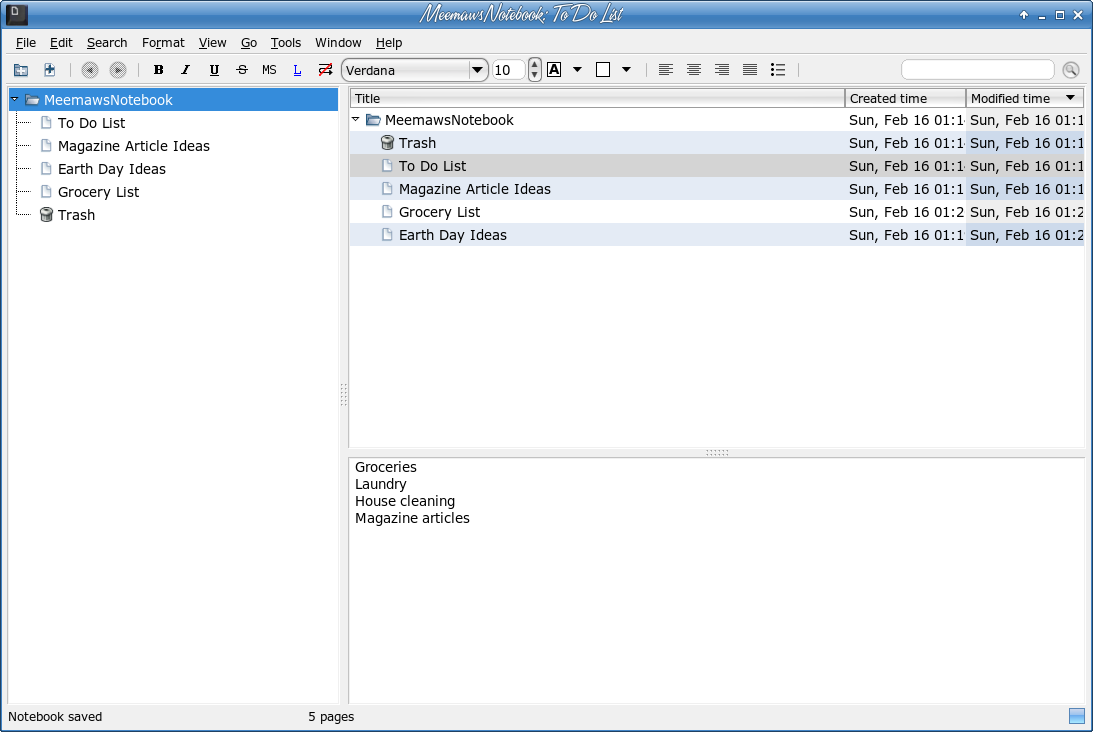The height and width of the screenshot is (732, 1093).
Task: Toggle the no-wrapping toolbar icon
Action: tap(325, 70)
